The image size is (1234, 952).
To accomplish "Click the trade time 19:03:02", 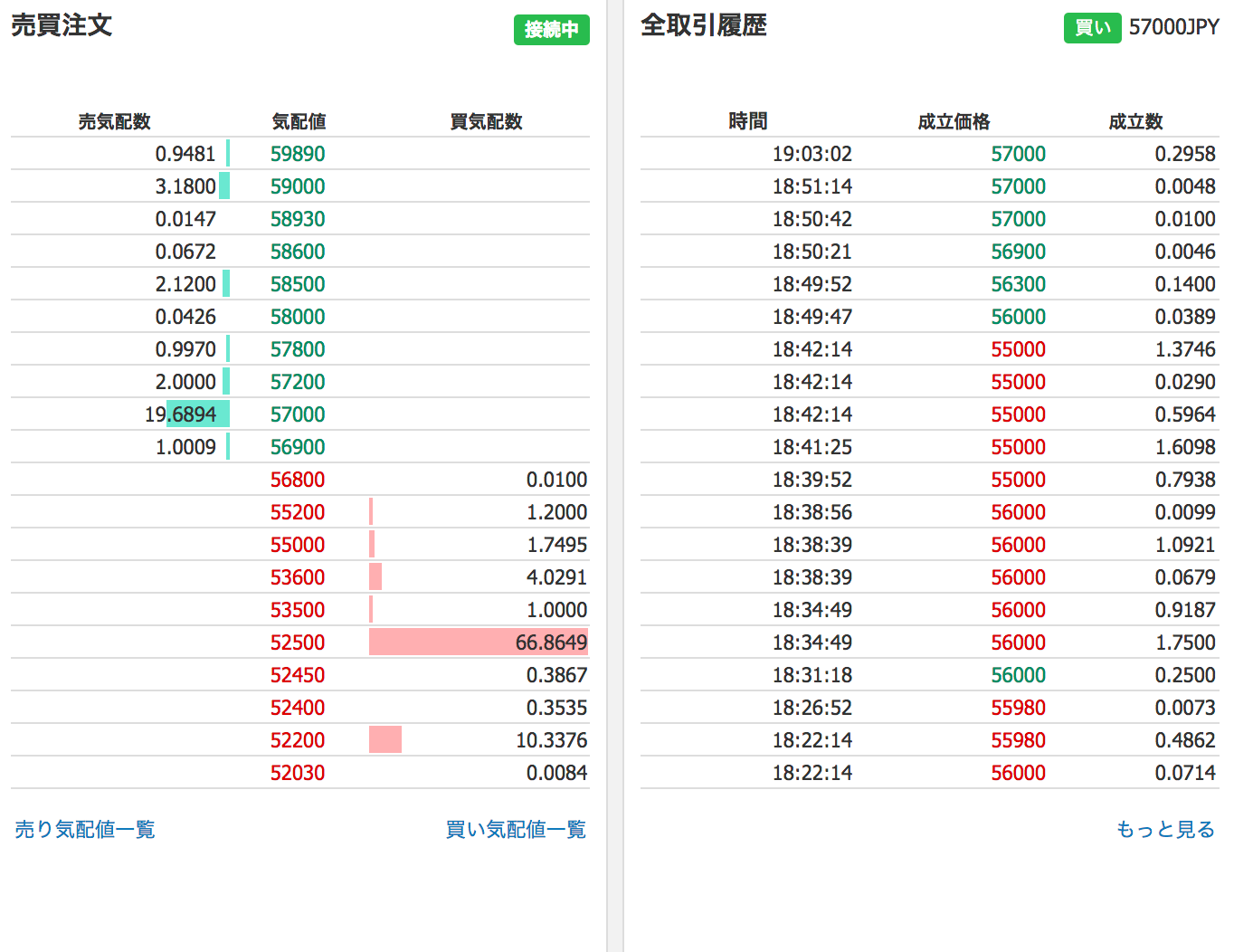I will coord(812,154).
